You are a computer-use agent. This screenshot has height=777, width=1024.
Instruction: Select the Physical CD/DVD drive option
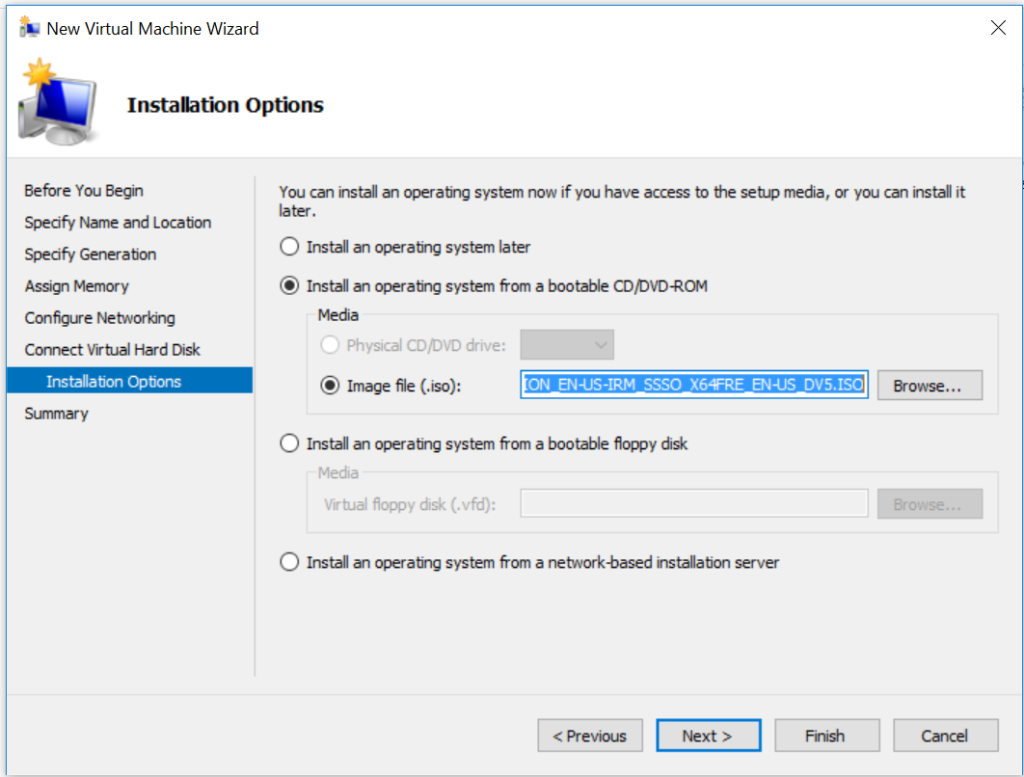330,344
